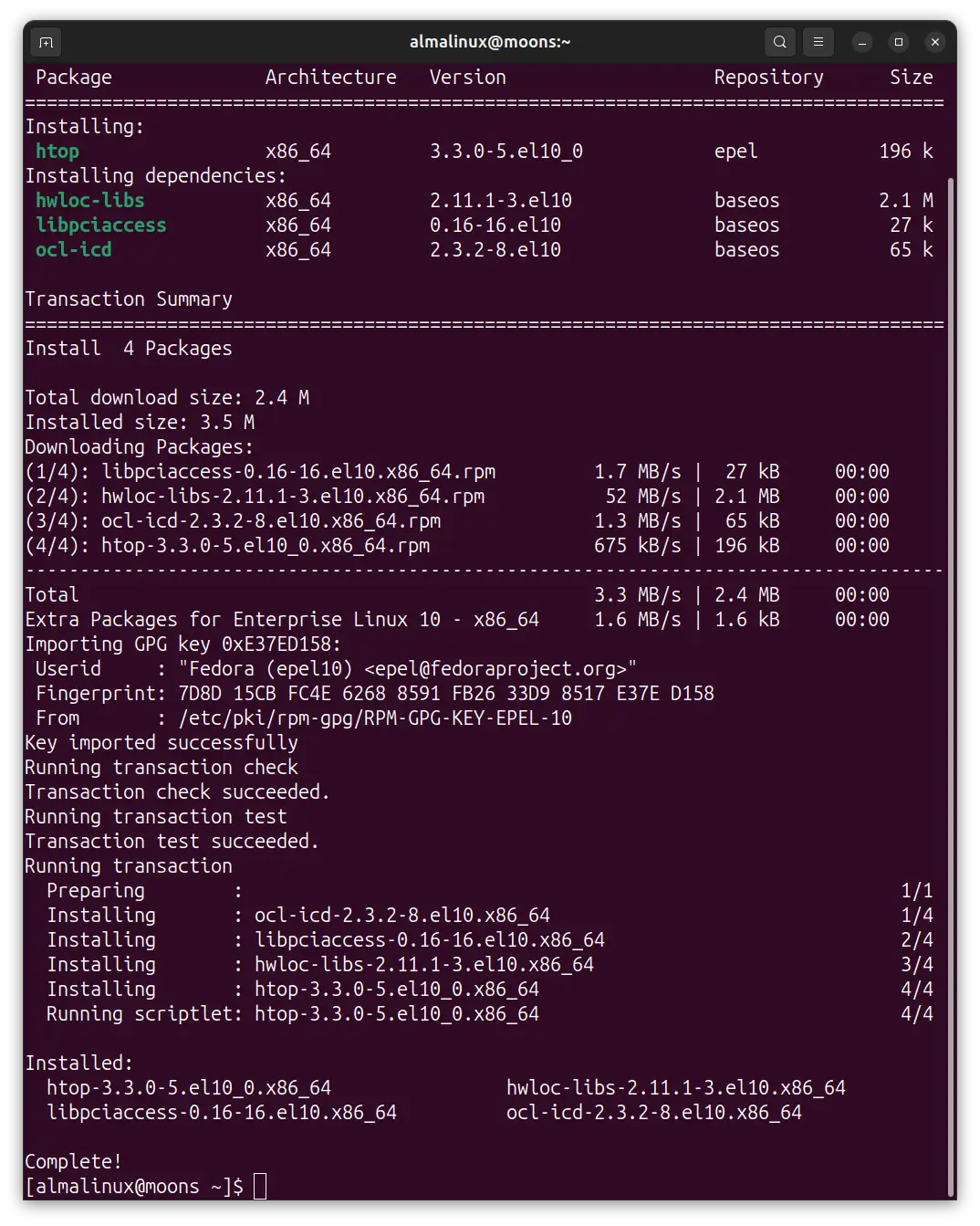Open the hamburger main menu

click(x=818, y=42)
